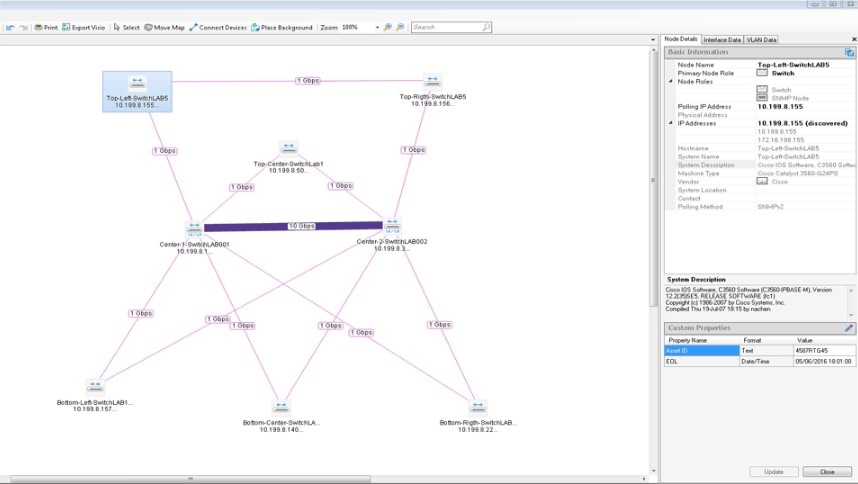Click the Basic Information copy icon
This screenshot has width=858, height=484.
coord(849,53)
